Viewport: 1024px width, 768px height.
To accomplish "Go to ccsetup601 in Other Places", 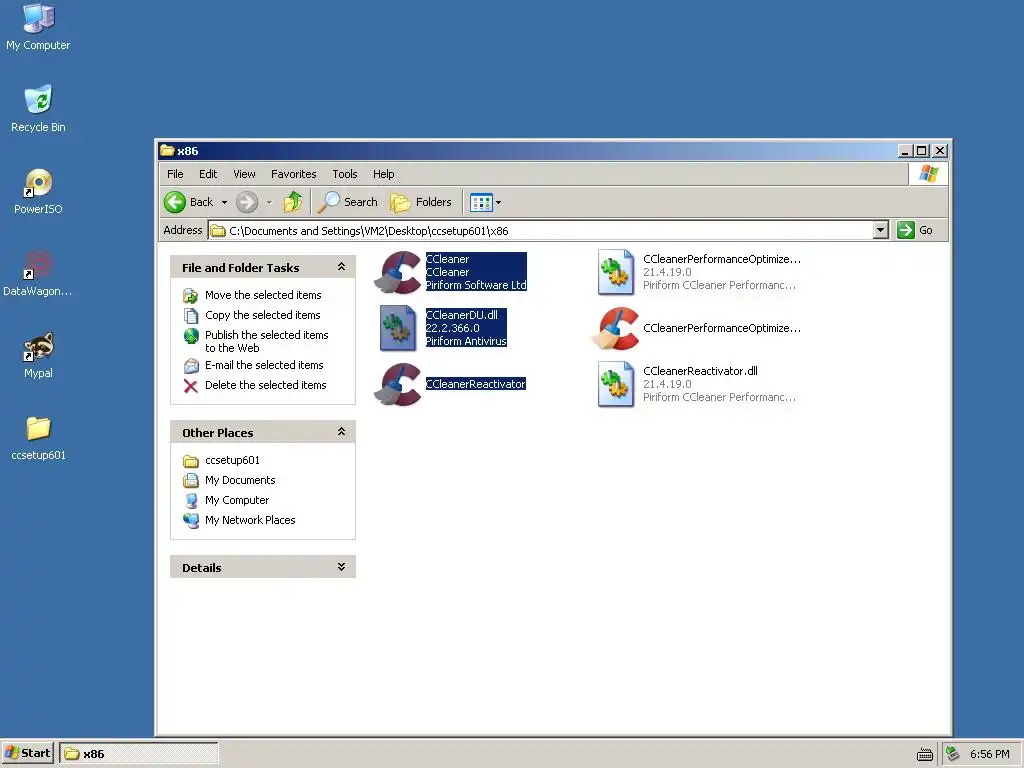I will point(232,460).
